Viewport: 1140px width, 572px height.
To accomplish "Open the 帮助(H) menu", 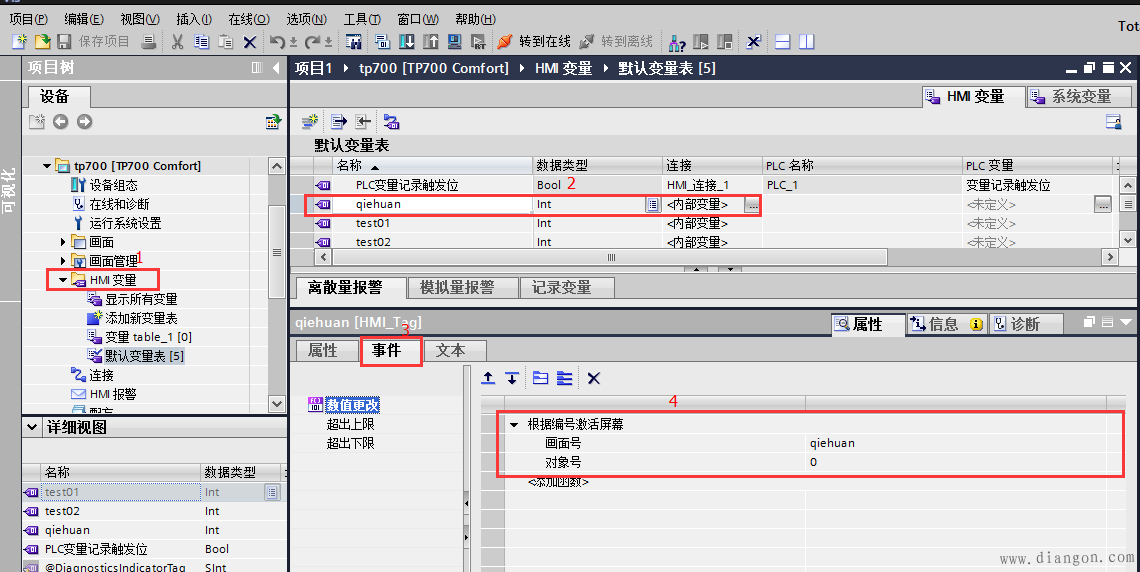I will click(x=475, y=19).
